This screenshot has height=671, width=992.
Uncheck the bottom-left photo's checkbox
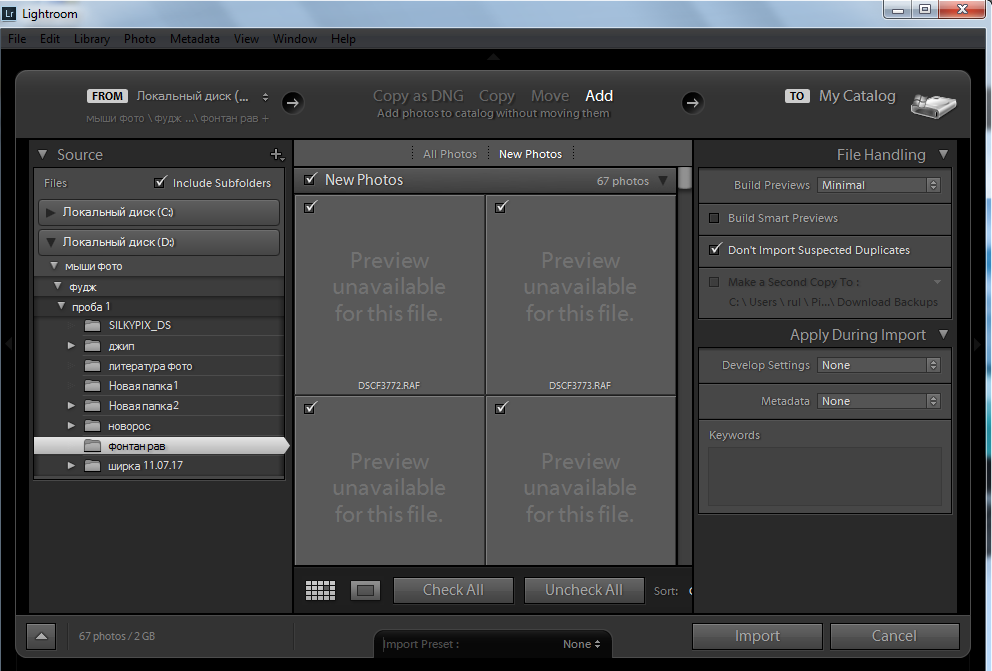[x=310, y=408]
